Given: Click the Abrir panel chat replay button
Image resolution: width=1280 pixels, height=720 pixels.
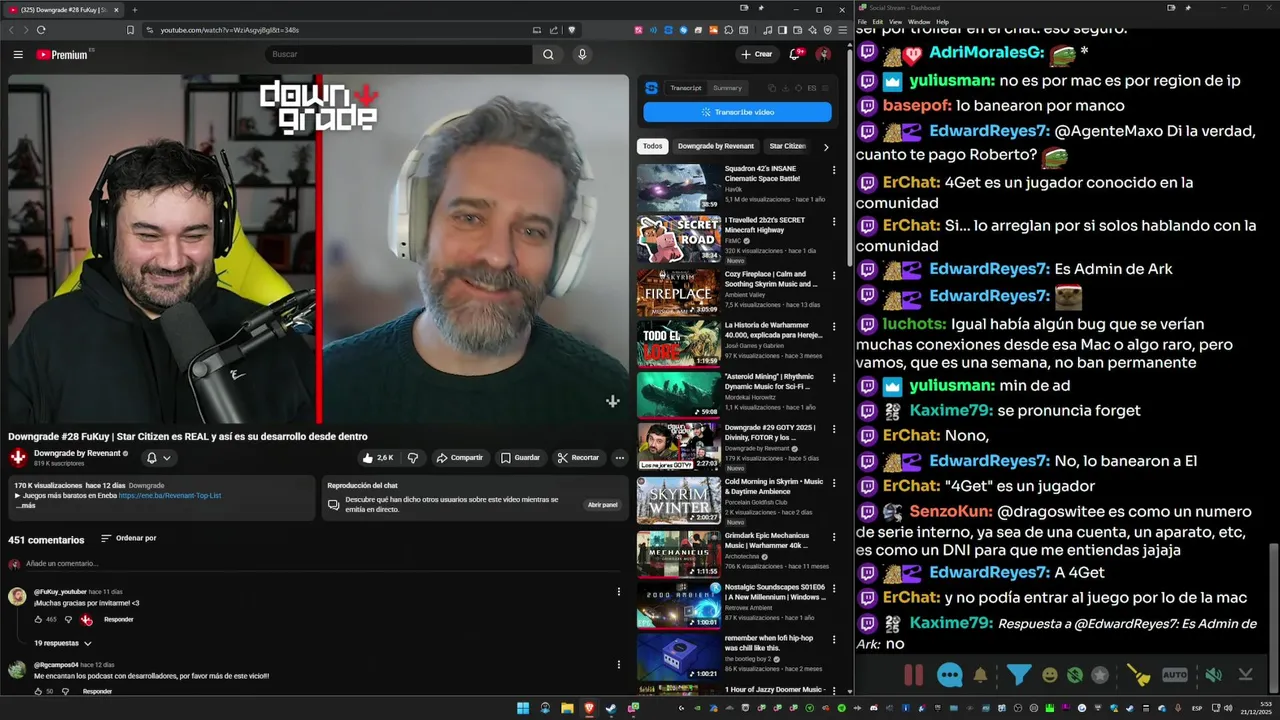Looking at the screenshot, I should tap(602, 504).
